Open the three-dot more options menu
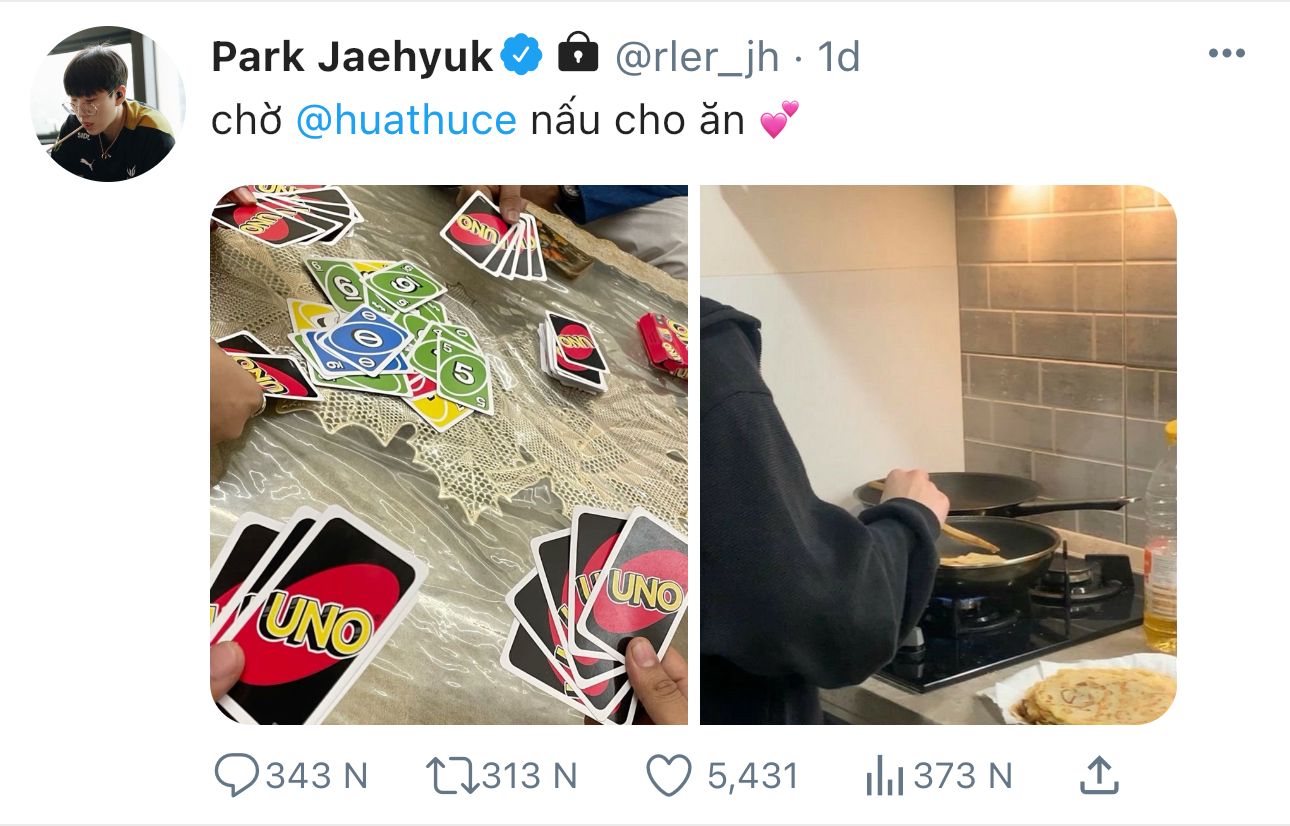Viewport: 1290px width, 826px height. point(1226,54)
